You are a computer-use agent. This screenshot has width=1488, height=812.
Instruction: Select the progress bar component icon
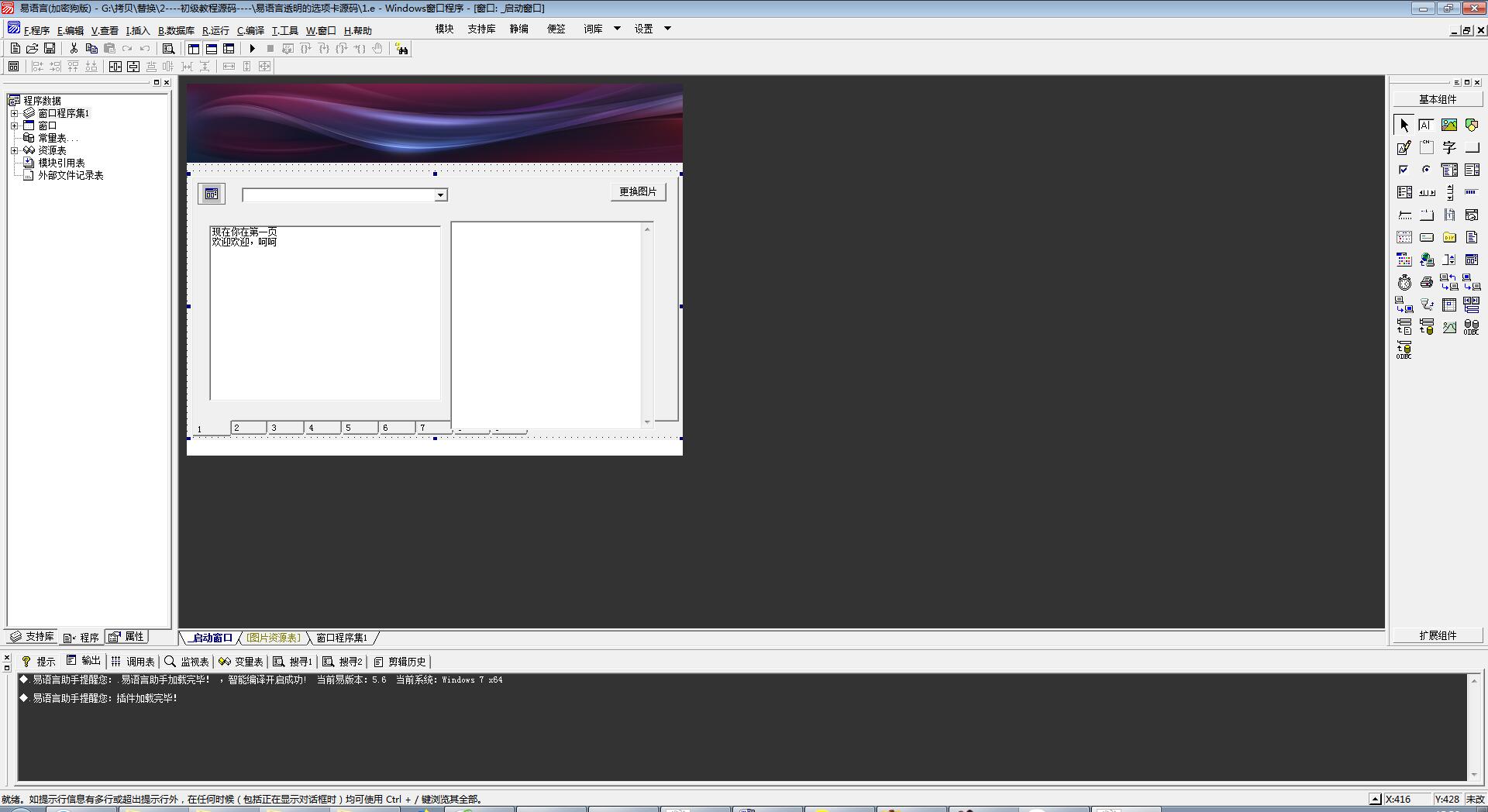coord(1472,192)
